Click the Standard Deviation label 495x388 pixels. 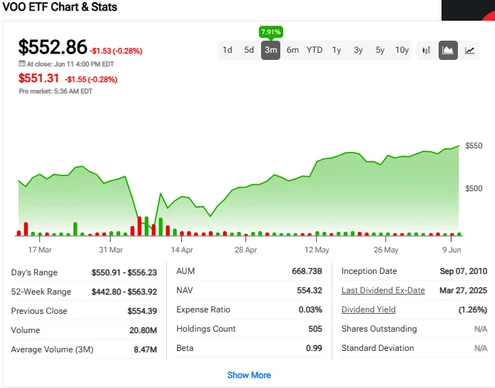point(378,348)
